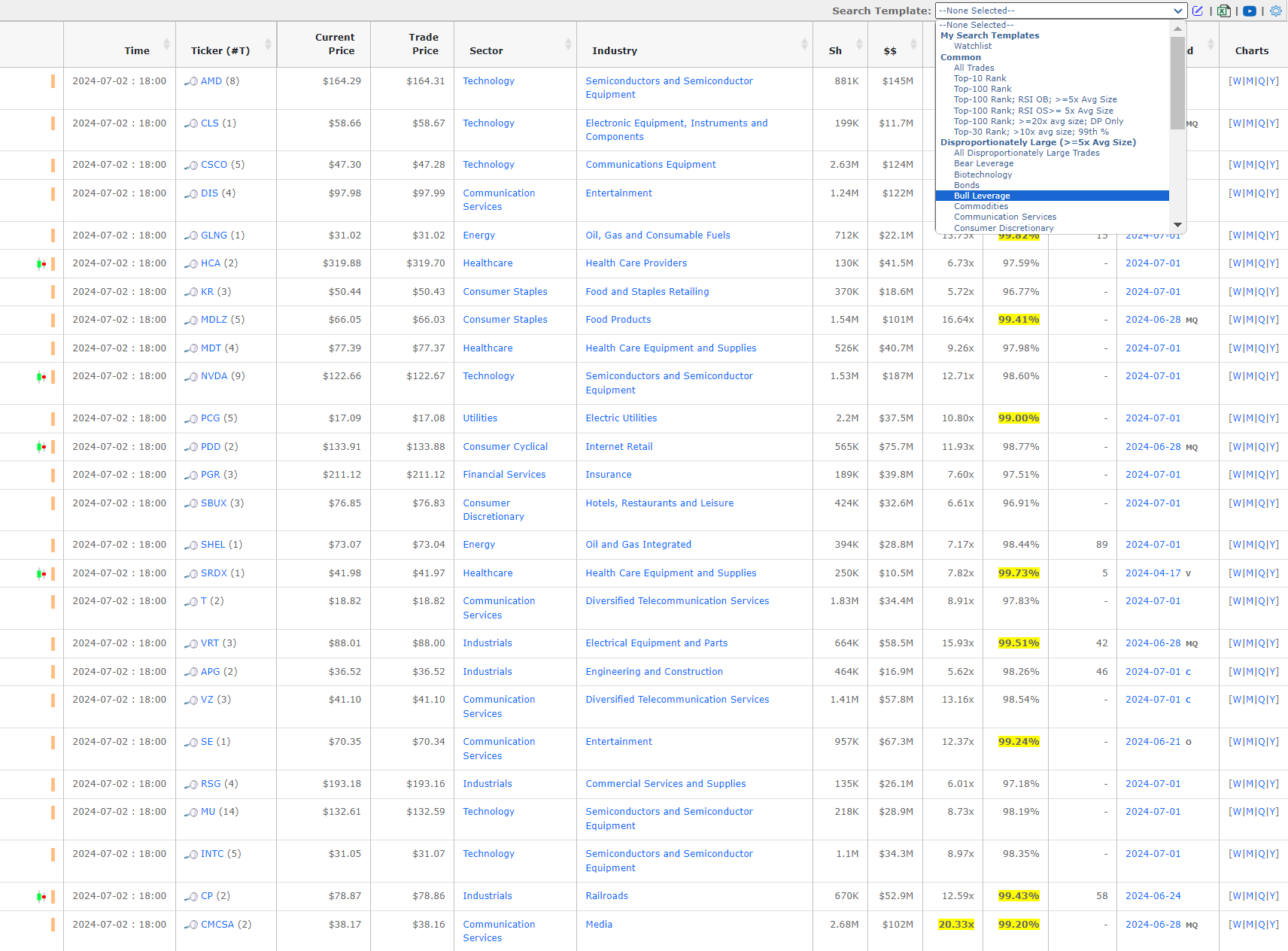The height and width of the screenshot is (951, 1288).
Task: Open Utilities sector link for PCG
Action: (x=480, y=418)
